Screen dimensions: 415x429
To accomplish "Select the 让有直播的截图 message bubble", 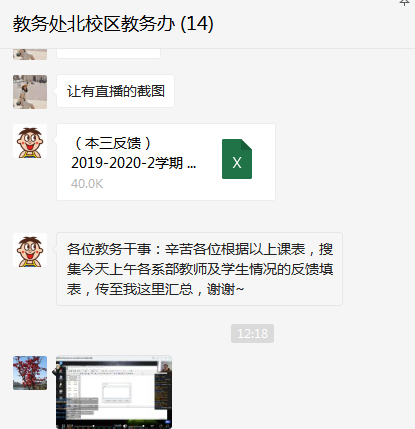I will [x=116, y=91].
